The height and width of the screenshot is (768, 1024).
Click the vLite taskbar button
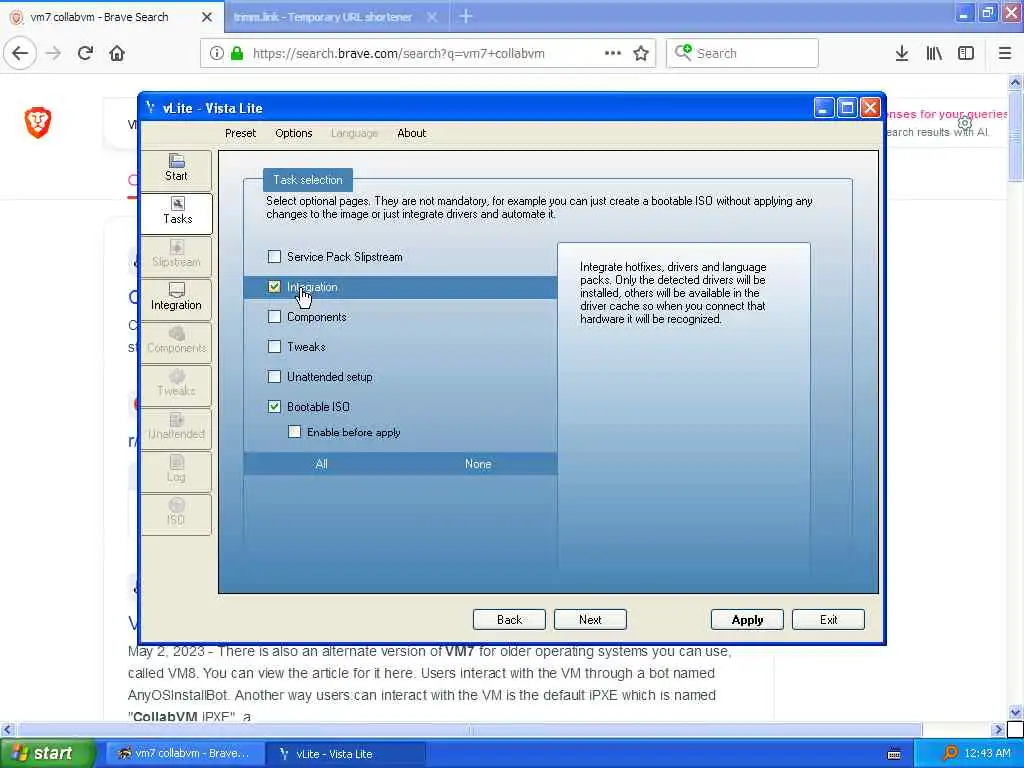346,754
